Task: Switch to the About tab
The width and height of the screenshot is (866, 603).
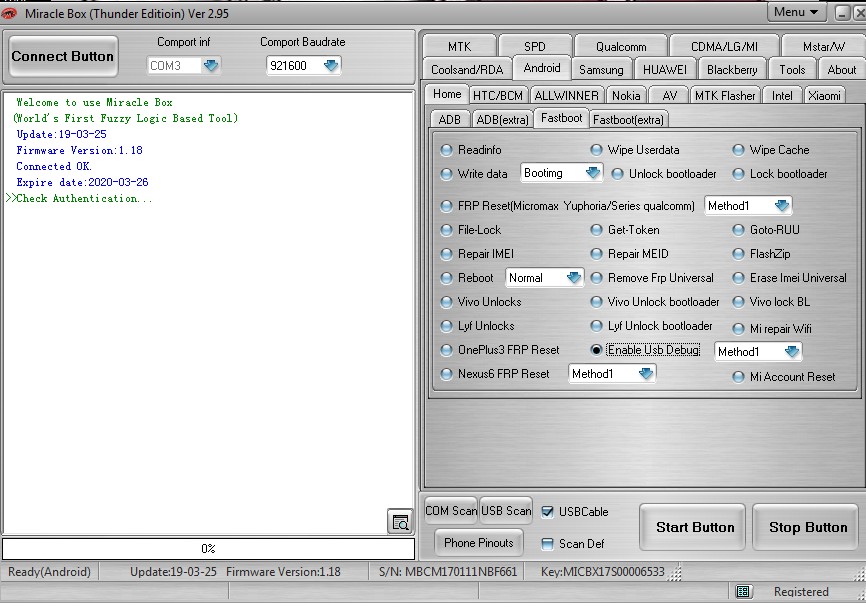Action: point(841,70)
